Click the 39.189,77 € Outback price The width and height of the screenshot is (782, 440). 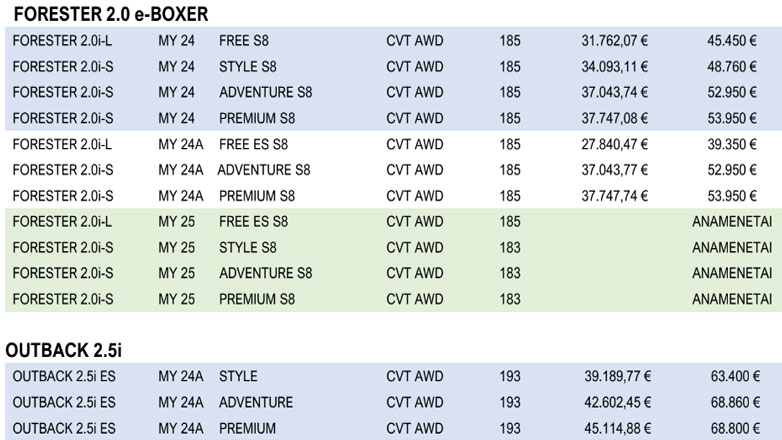pyautogui.click(x=618, y=377)
